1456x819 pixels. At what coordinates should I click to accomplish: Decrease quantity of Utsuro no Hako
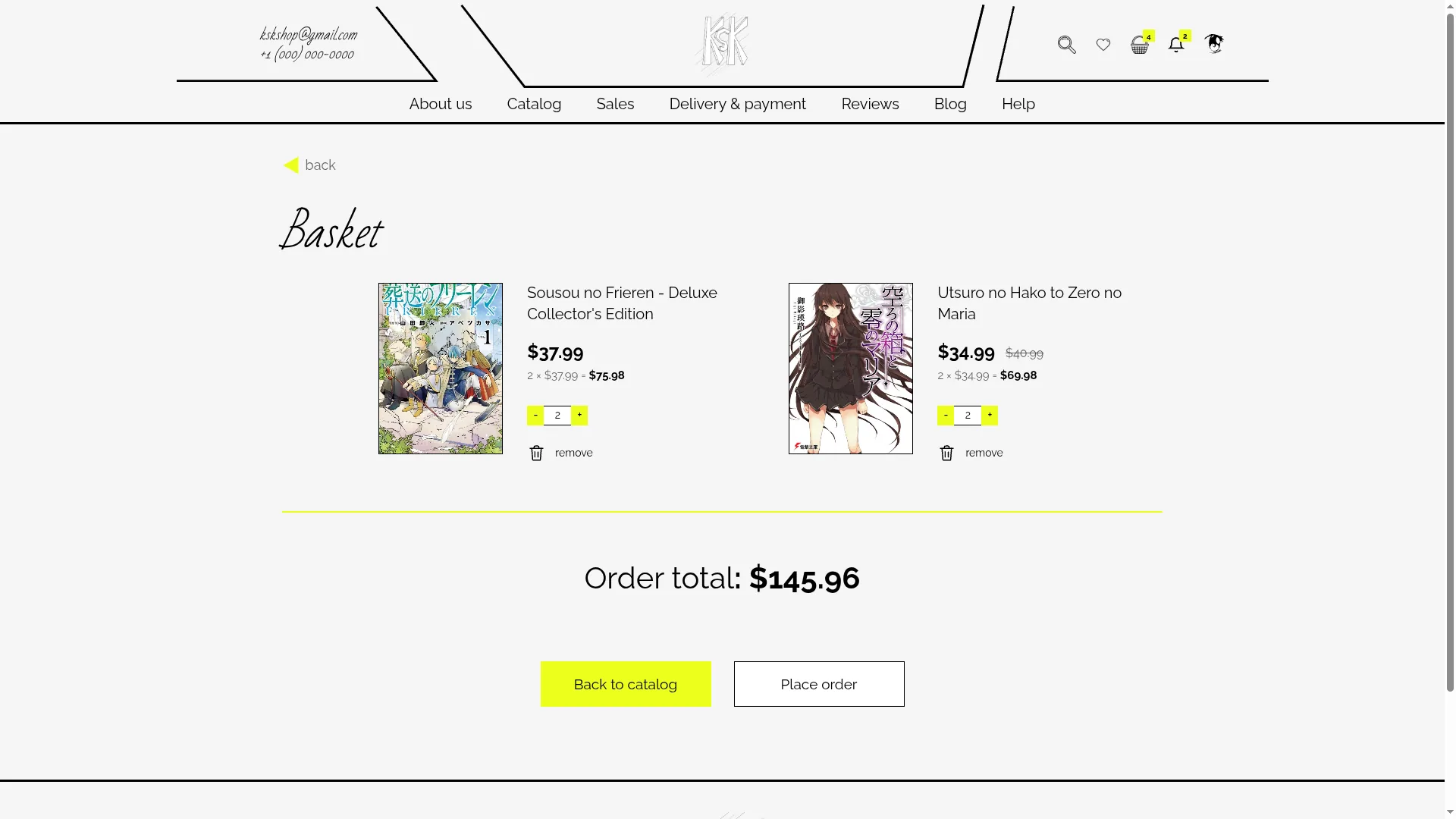[x=946, y=416]
